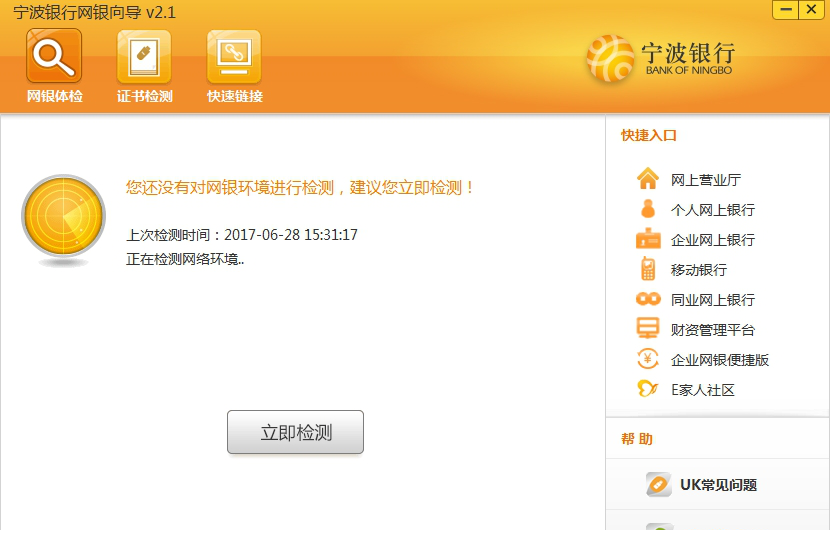Click the radar scan status icon
Viewport: 830px width, 551px height.
[64, 216]
